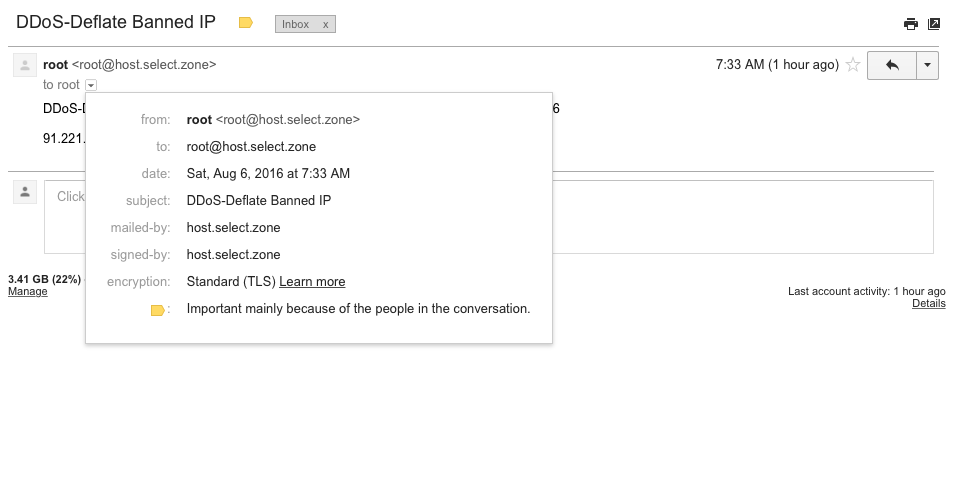This screenshot has width=961, height=481.
Task: Click the yellow importance marker beside the subject
Action: [x=246, y=23]
